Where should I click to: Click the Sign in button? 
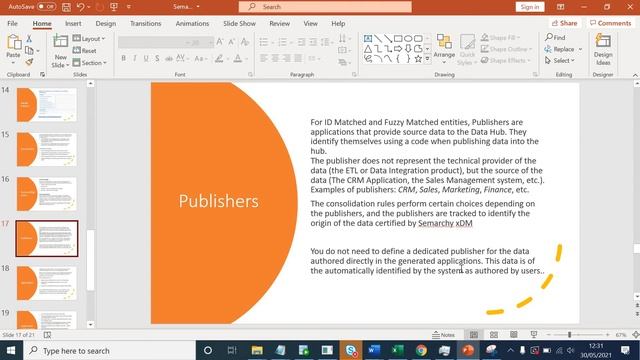click(x=530, y=7)
